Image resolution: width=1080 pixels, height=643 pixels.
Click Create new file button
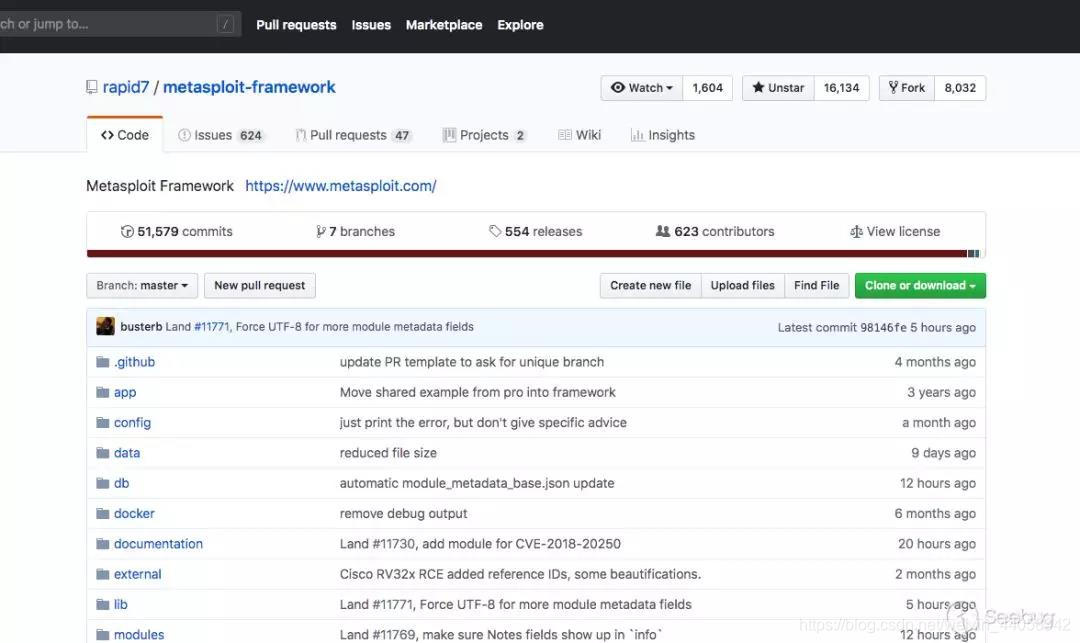650,286
